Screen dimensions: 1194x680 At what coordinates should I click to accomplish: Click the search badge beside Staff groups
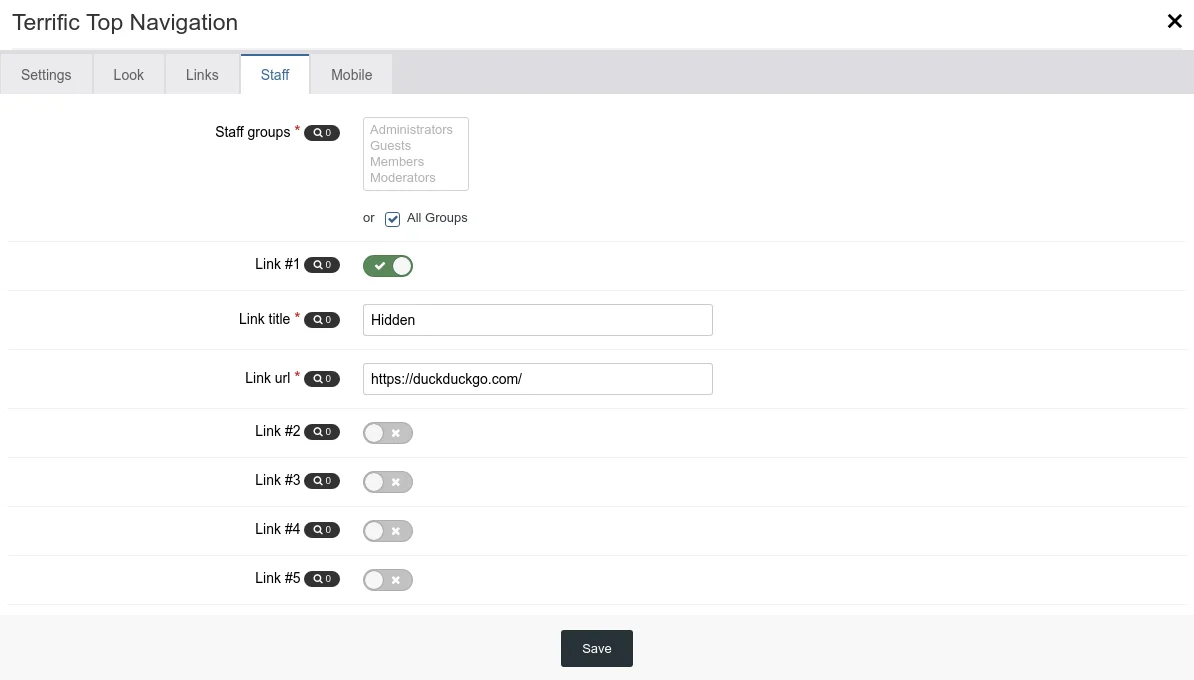pyautogui.click(x=321, y=133)
